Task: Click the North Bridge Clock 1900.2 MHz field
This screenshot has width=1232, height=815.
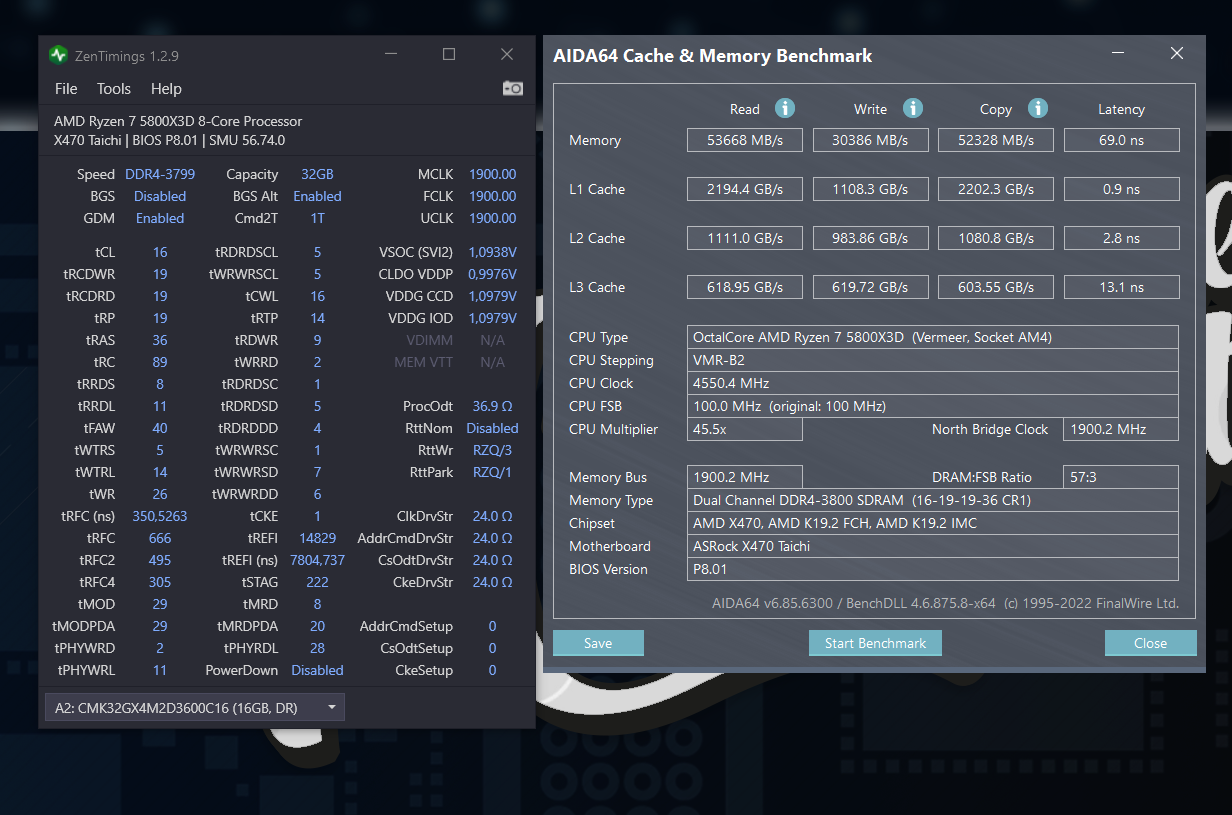Action: click(1121, 429)
